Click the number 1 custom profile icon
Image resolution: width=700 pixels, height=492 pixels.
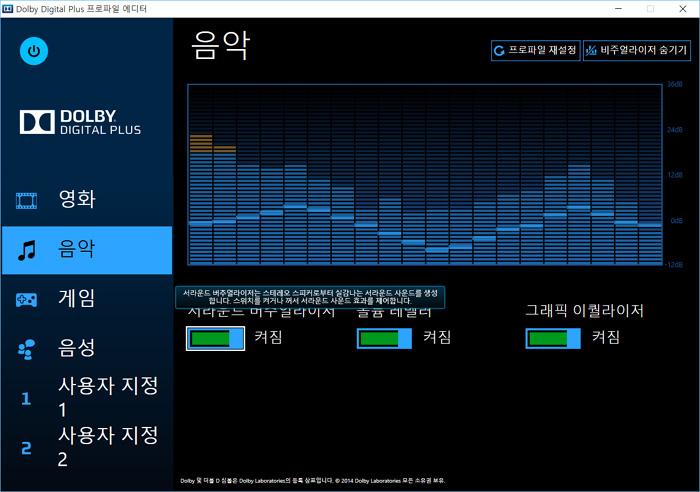[x=26, y=398]
